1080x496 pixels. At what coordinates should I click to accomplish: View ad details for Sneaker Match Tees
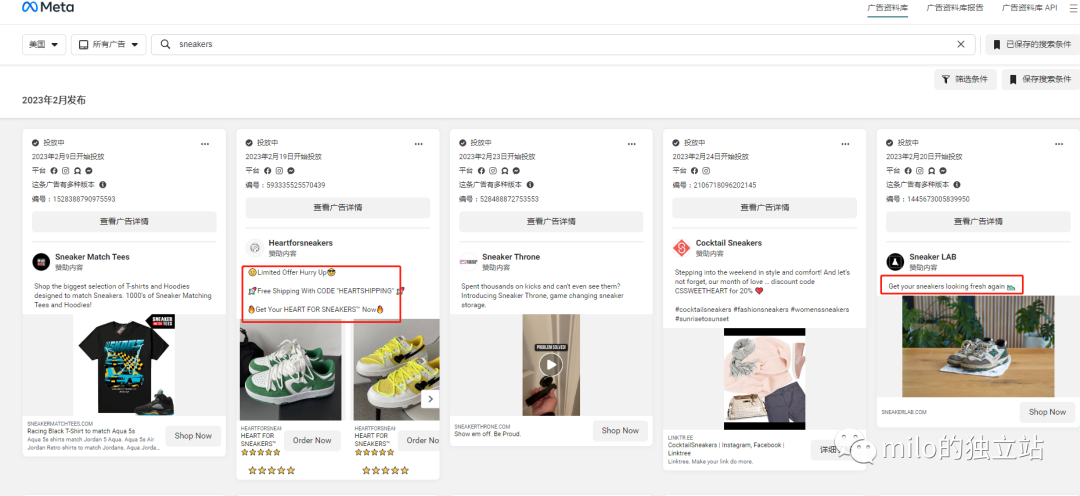coord(124,221)
